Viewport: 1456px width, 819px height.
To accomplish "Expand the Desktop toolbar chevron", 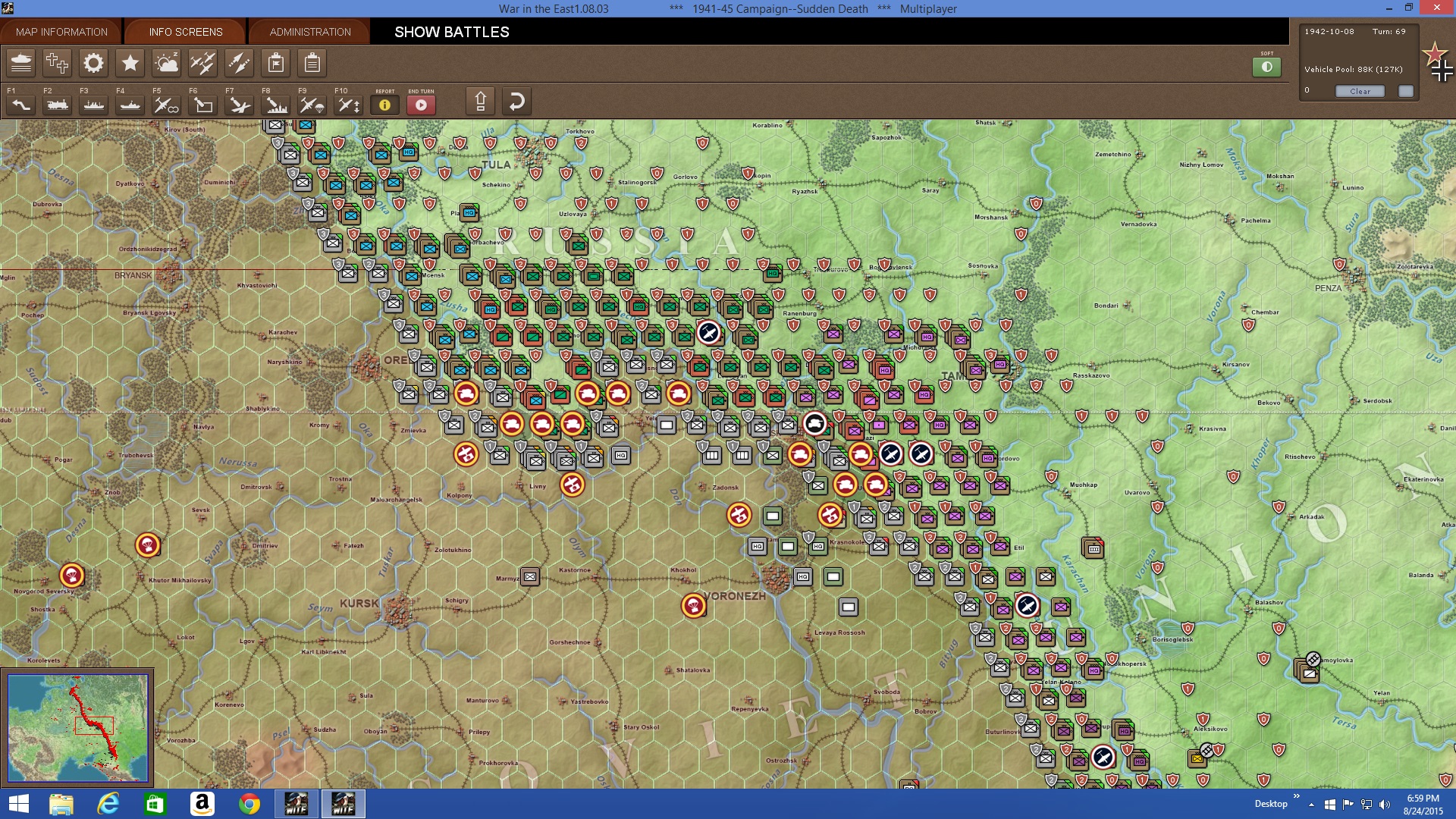I will coord(1296,796).
